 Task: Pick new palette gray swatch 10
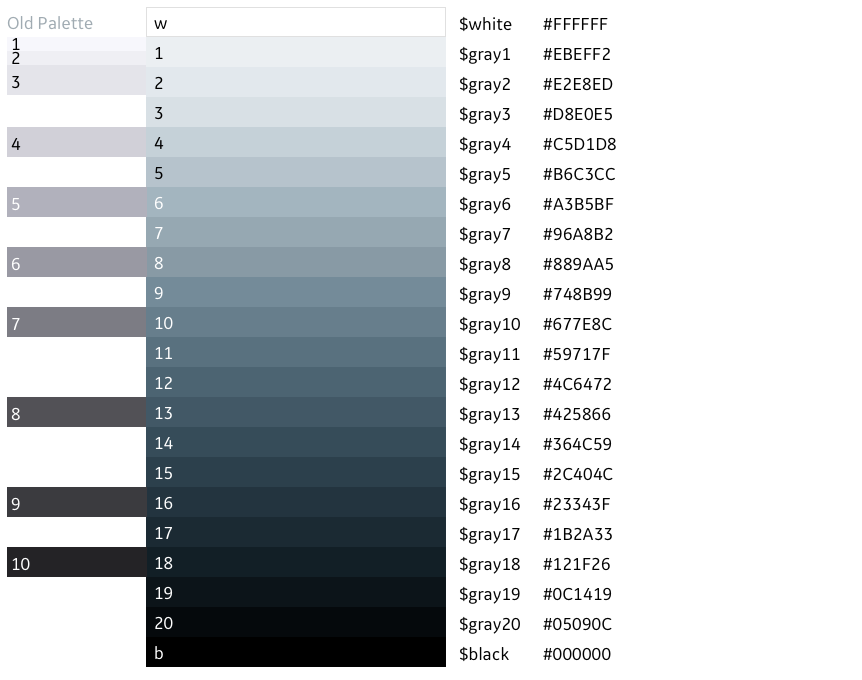tap(296, 322)
